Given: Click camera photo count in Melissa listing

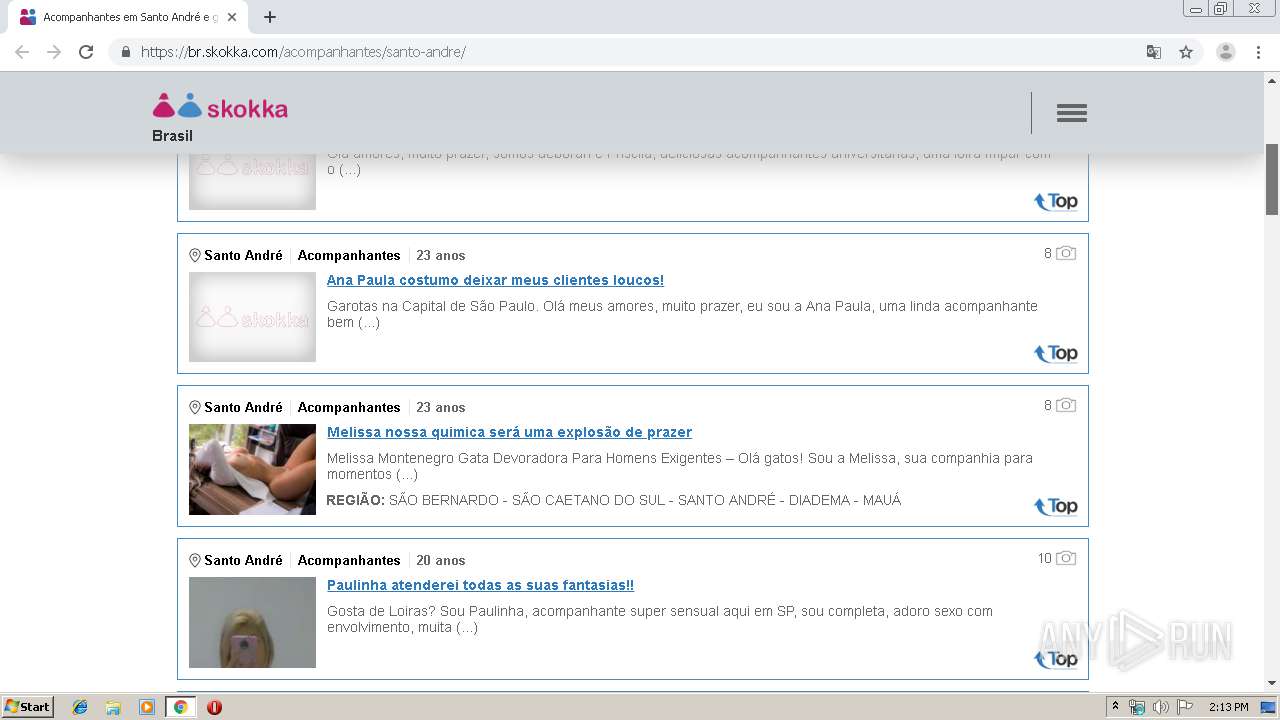Looking at the screenshot, I should (x=1060, y=405).
